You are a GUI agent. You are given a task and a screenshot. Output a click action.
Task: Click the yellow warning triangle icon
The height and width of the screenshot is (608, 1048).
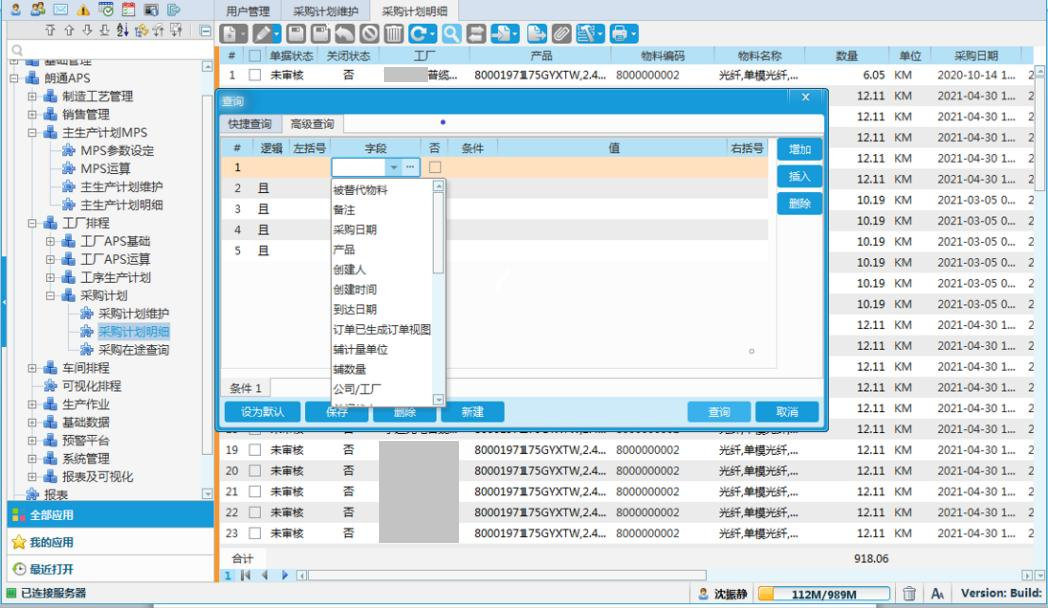(x=83, y=9)
